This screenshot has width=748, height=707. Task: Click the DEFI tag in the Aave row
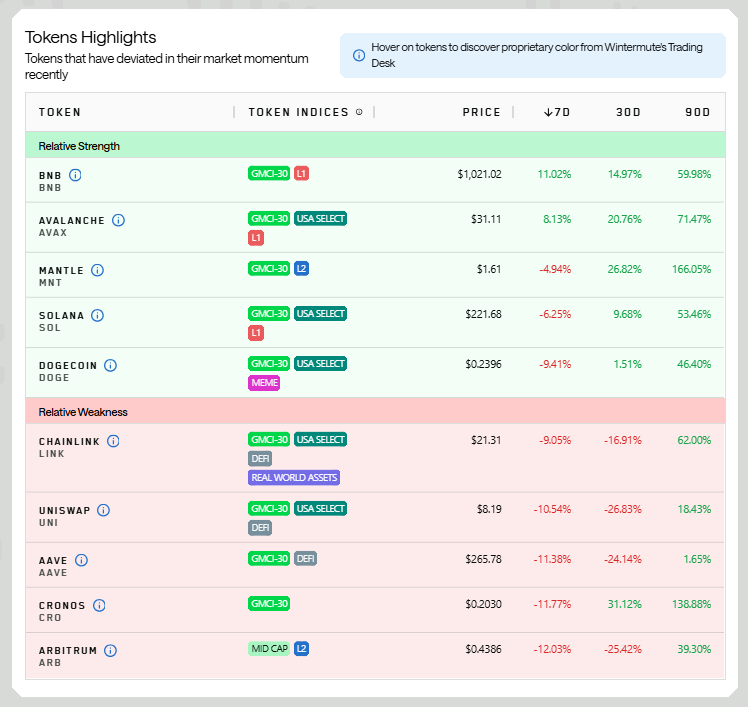[x=305, y=558]
